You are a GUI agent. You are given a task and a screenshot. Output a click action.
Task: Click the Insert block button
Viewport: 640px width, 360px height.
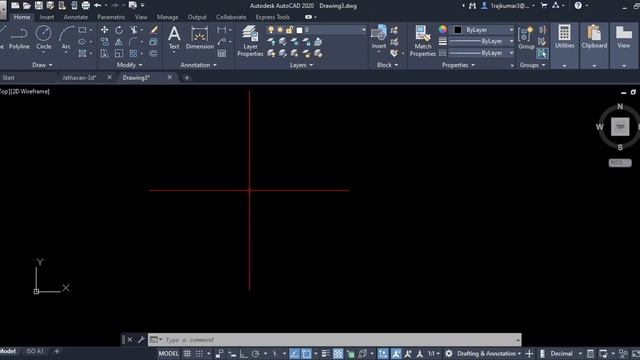pyautogui.click(x=379, y=38)
